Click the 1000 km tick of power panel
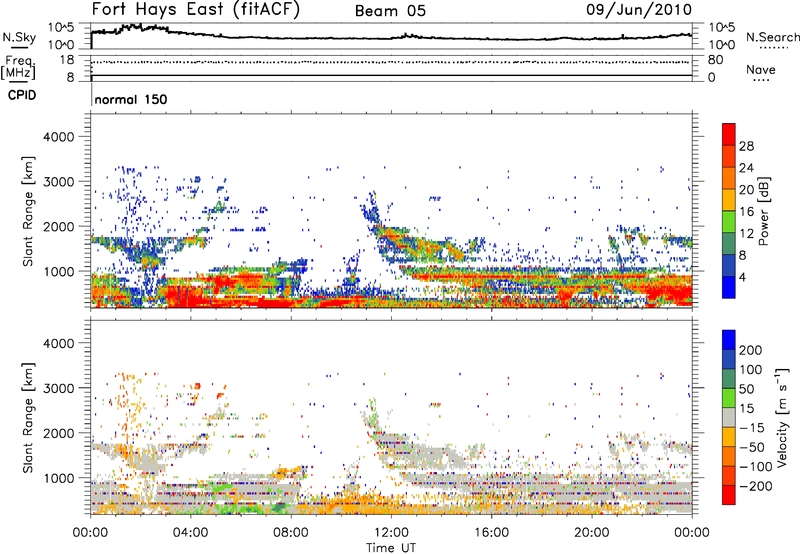 [59, 271]
